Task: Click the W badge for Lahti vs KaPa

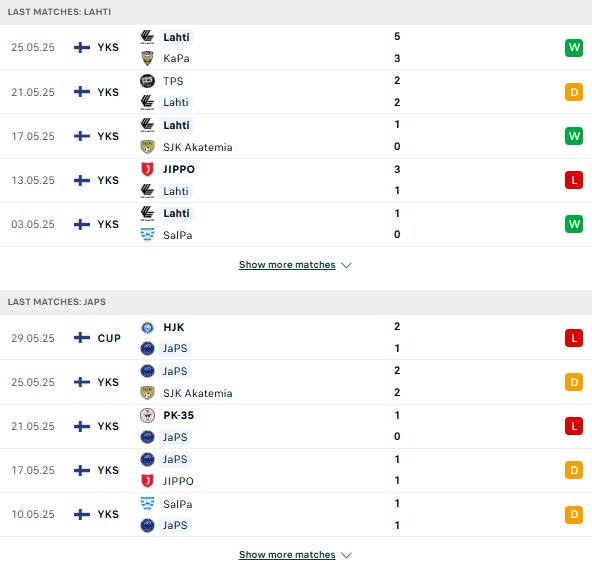Action: pyautogui.click(x=574, y=48)
